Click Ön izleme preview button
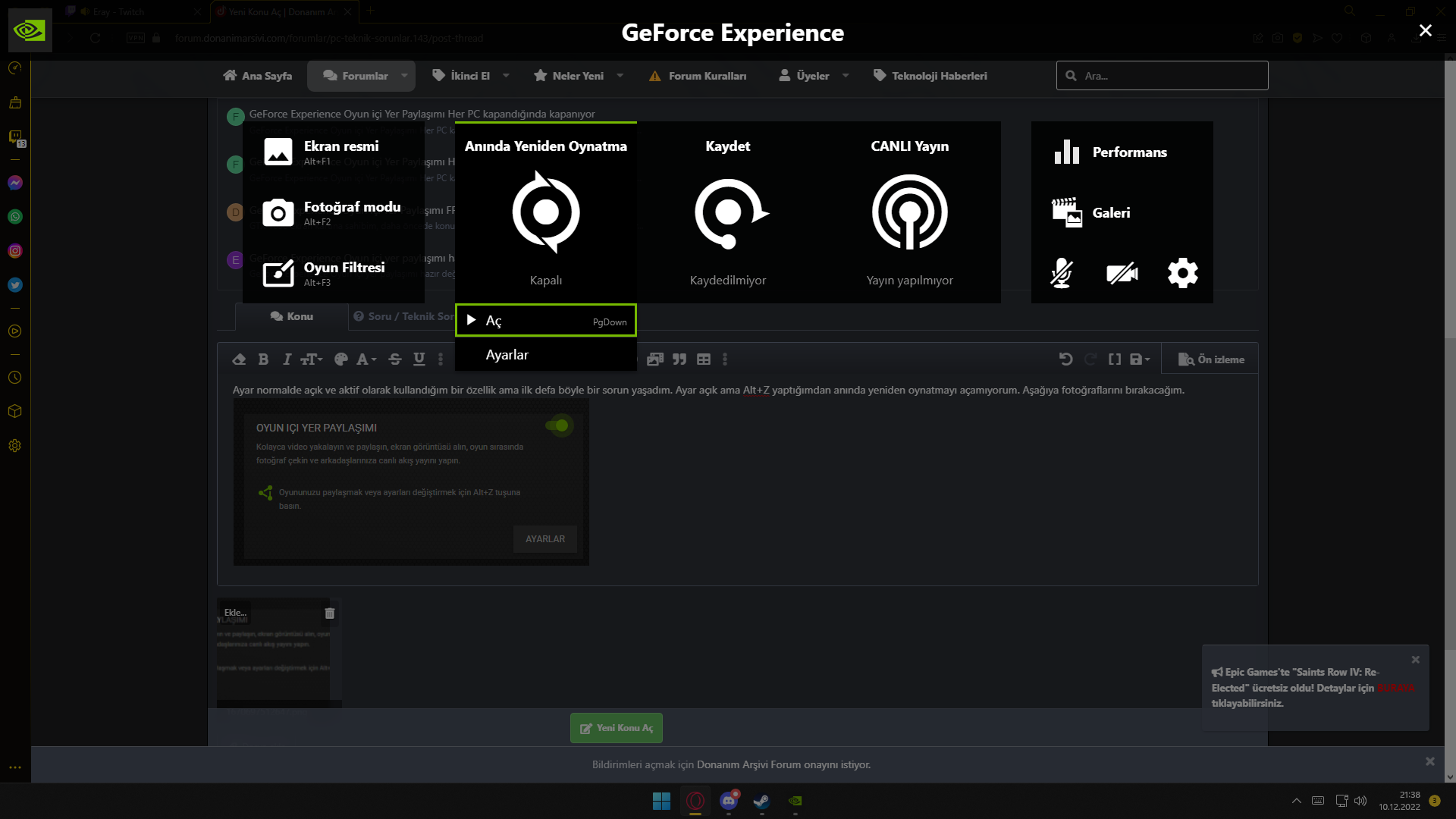The height and width of the screenshot is (819, 1456). click(x=1211, y=359)
